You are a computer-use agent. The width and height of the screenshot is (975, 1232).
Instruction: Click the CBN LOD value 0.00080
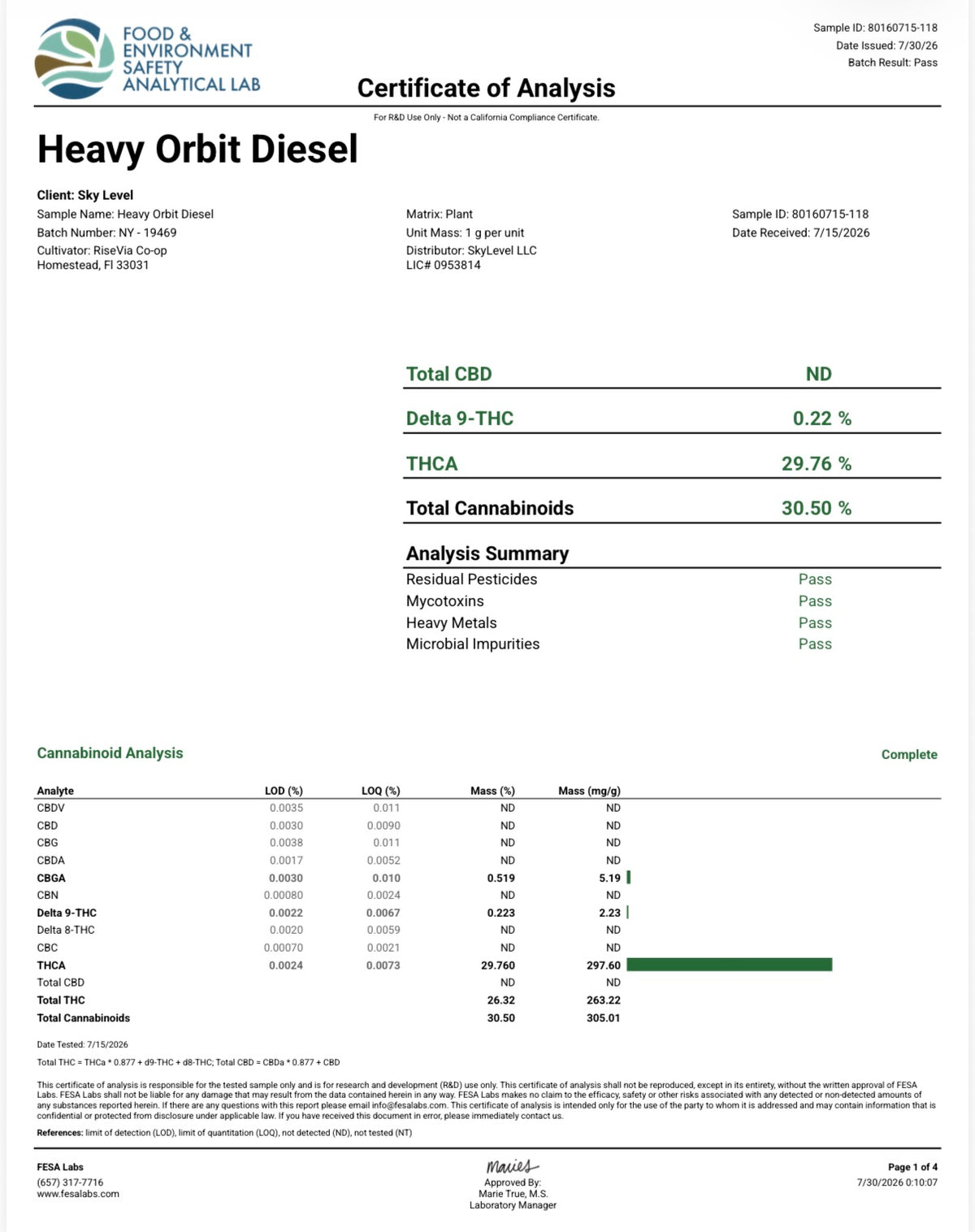283,896
